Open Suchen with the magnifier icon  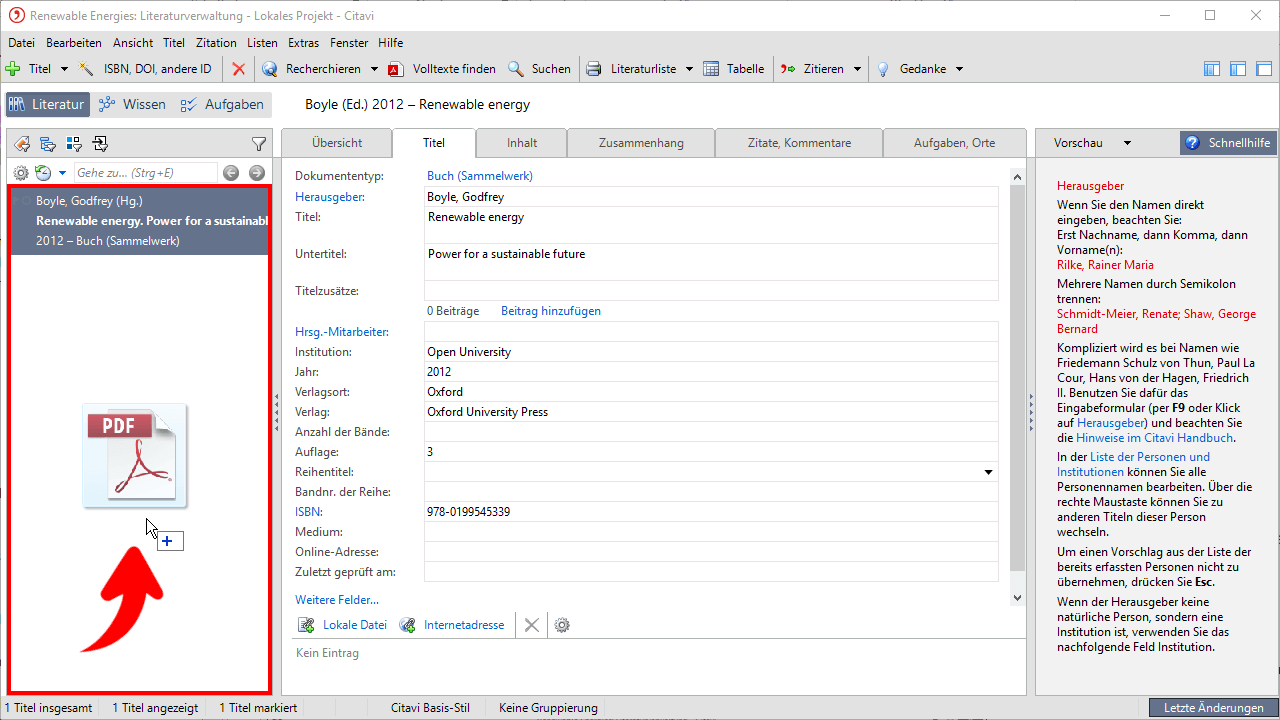pos(516,69)
